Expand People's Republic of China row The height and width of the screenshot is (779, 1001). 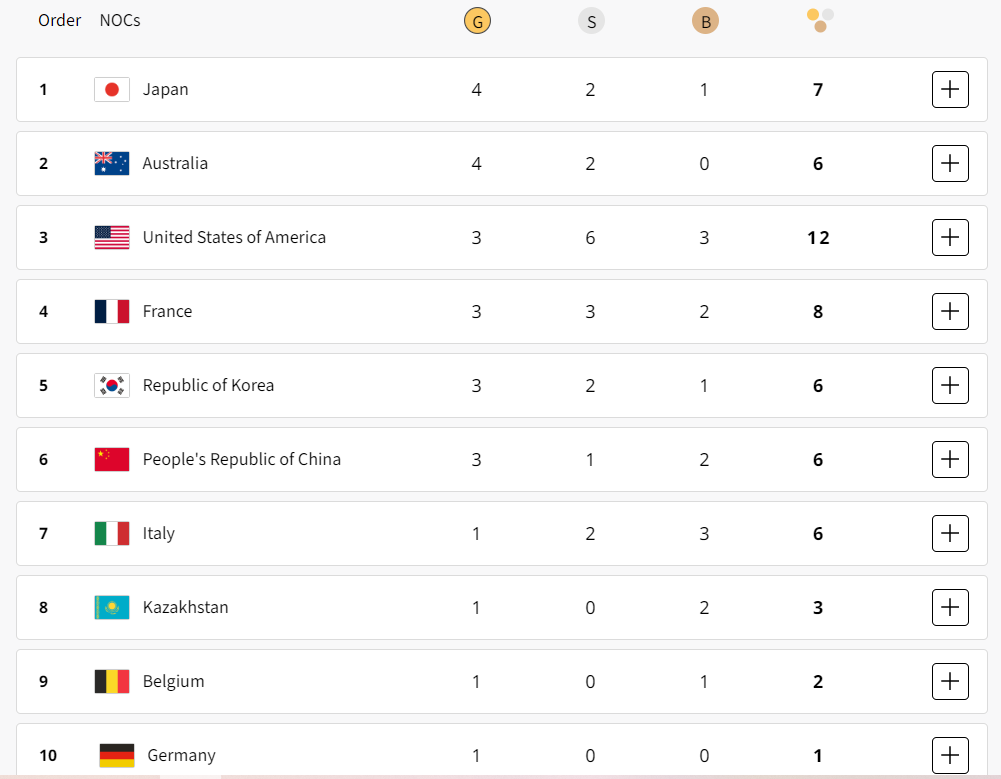click(950, 460)
